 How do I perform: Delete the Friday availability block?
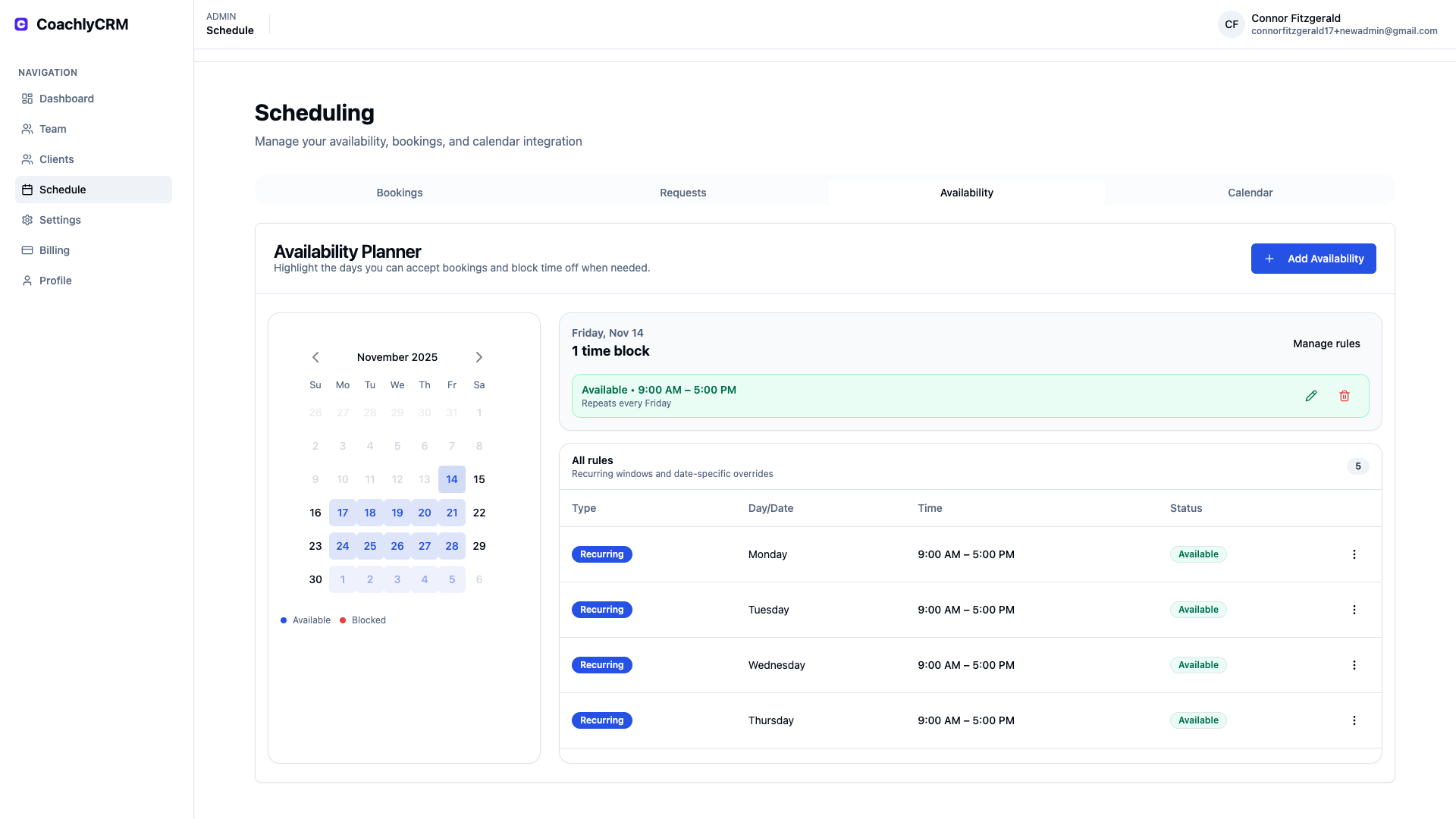[x=1345, y=396]
